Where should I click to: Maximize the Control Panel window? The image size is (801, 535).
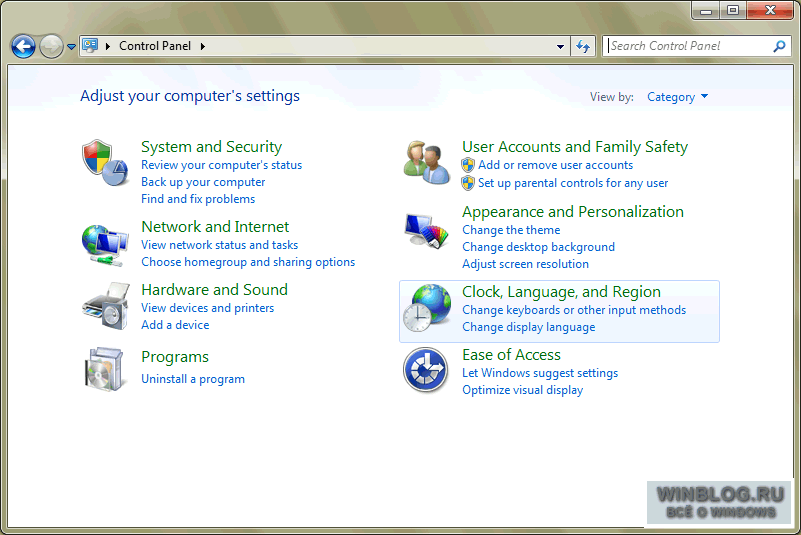click(x=733, y=10)
